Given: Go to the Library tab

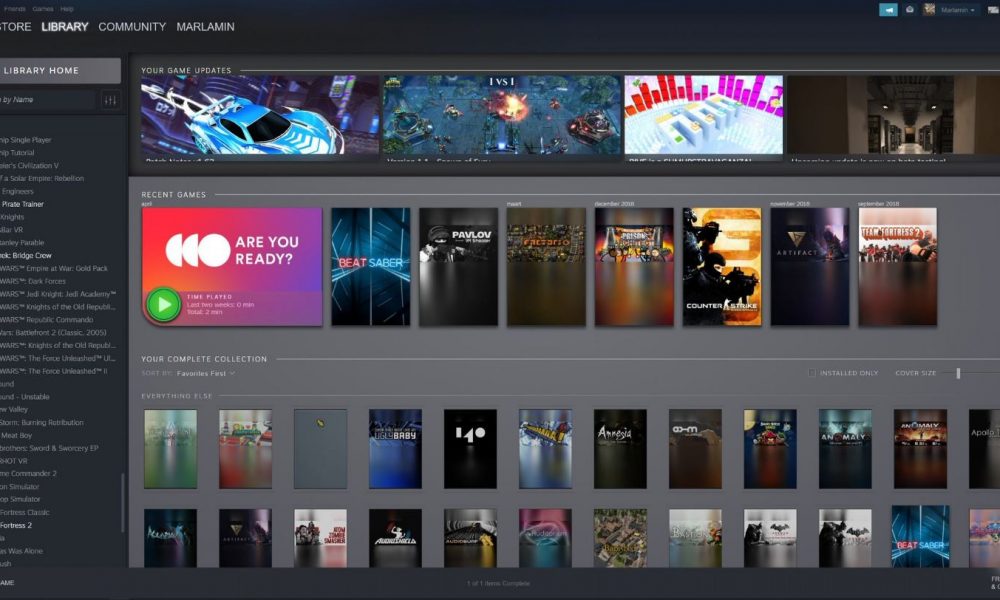Looking at the screenshot, I should click(x=64, y=27).
